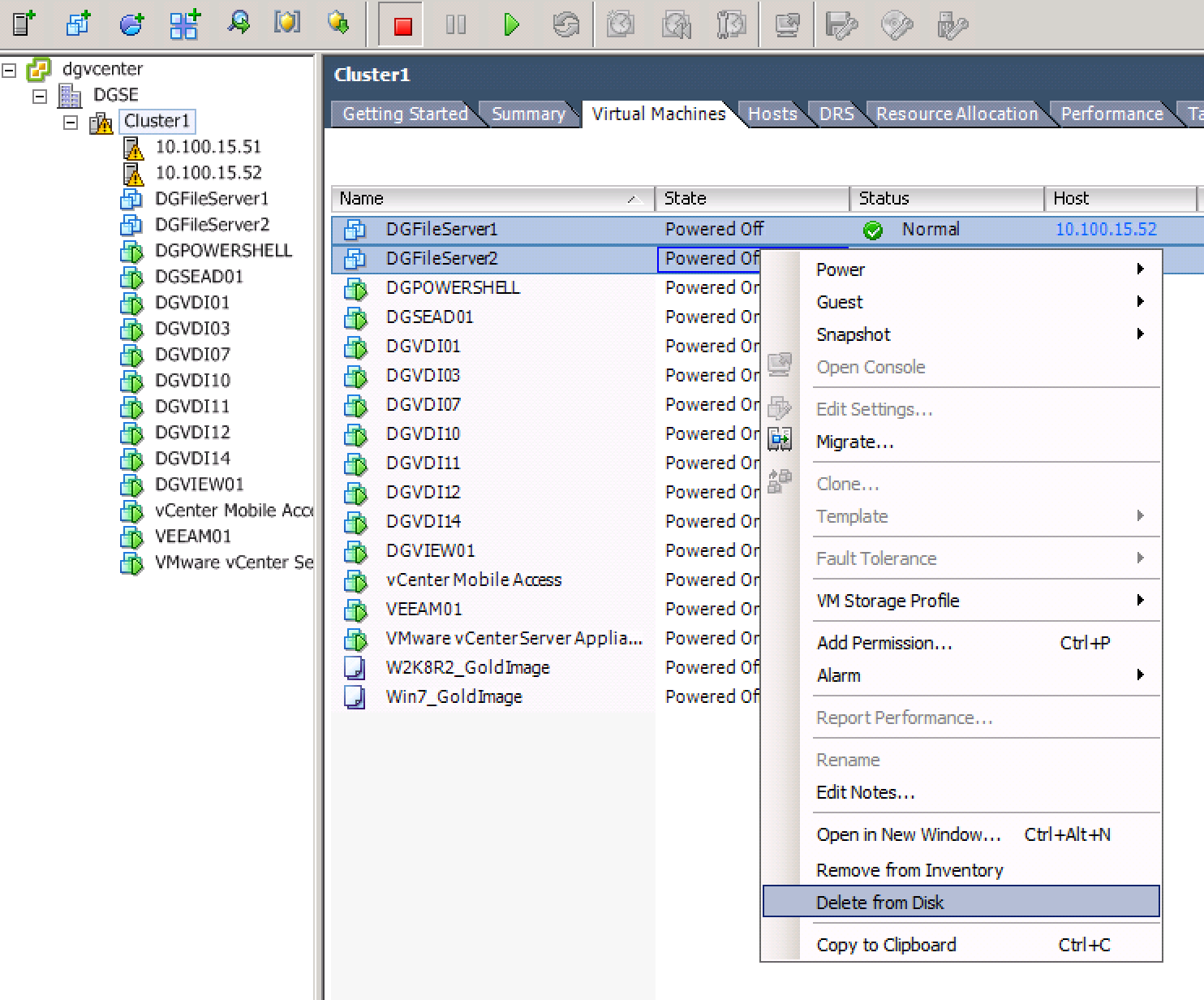Screen dimensions: 1204x1000
Task: Select DGFileServer2 in the inventory tree
Action: (x=212, y=225)
